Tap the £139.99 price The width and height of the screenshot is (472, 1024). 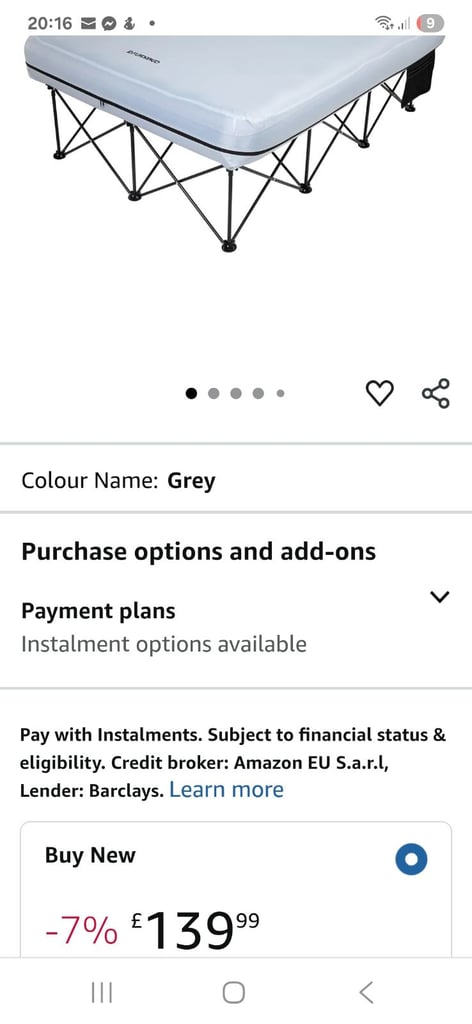pos(195,931)
